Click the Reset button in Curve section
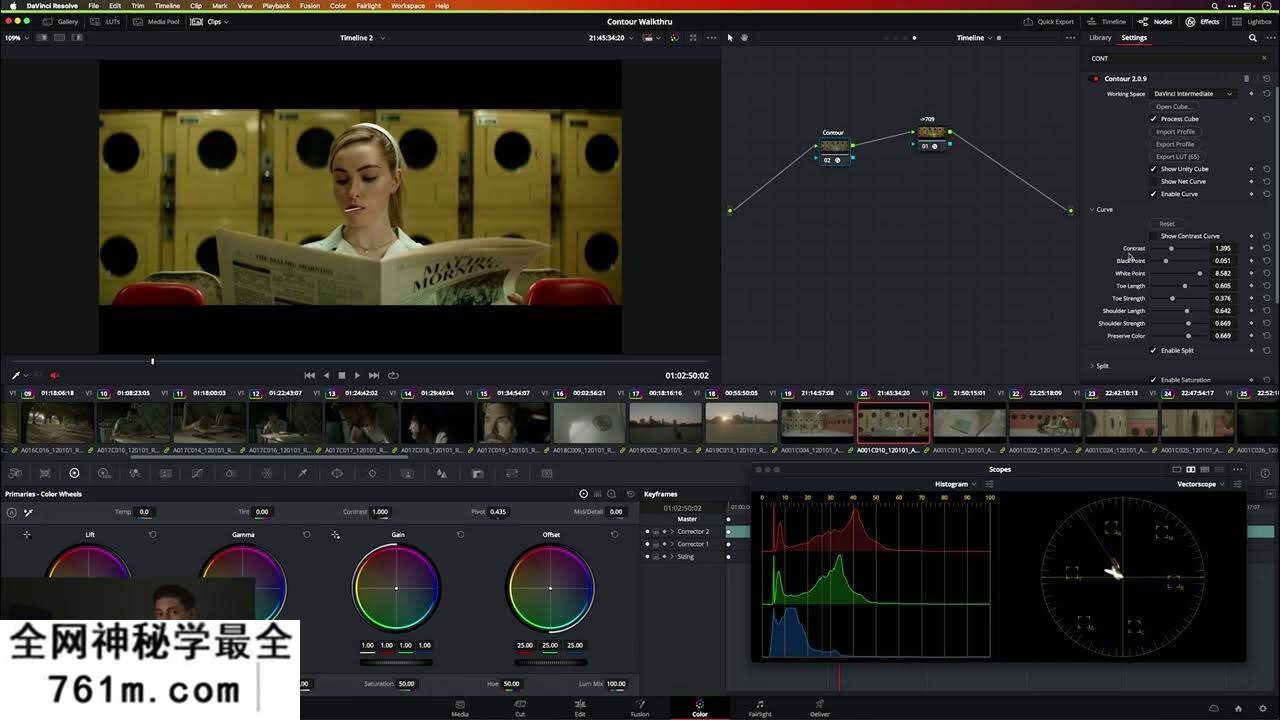The height and width of the screenshot is (720, 1280). point(1167,223)
